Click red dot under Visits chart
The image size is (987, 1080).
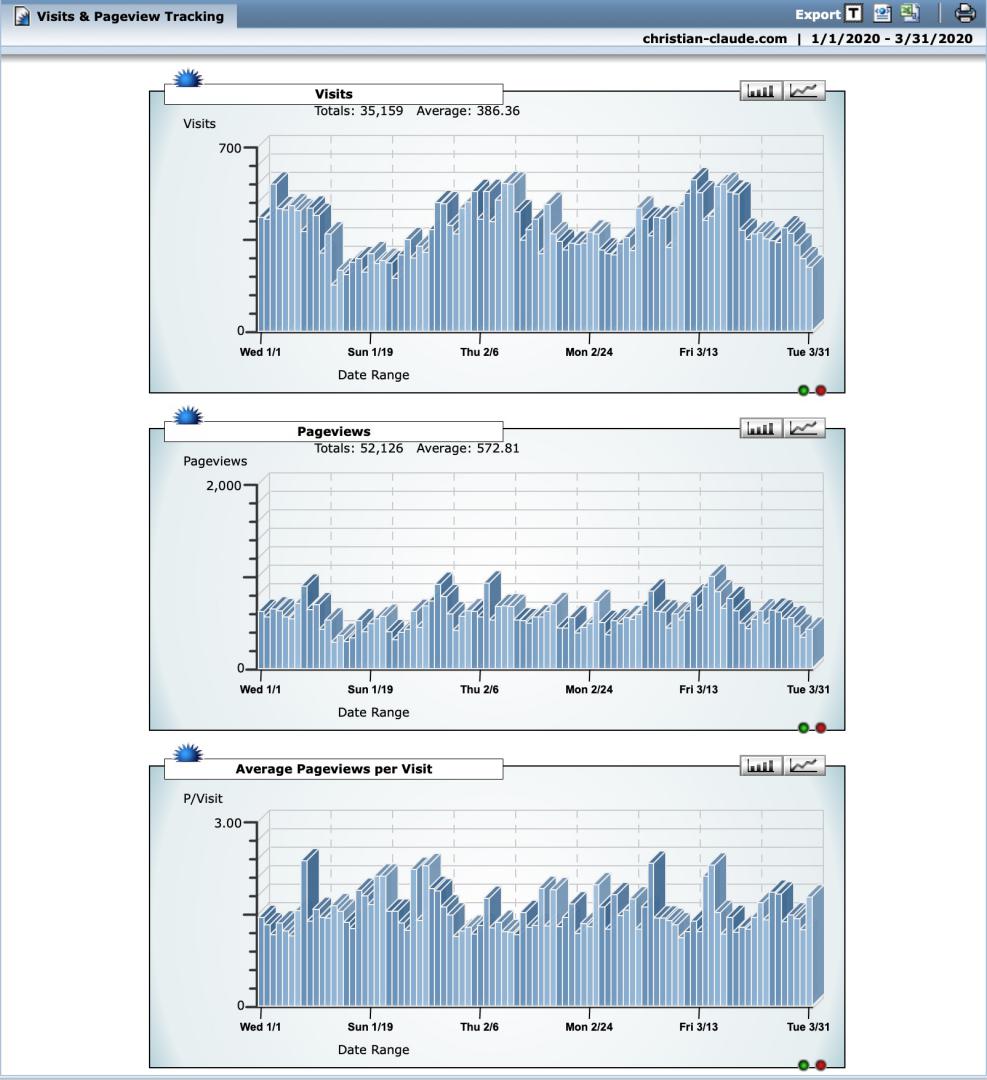[x=821, y=390]
